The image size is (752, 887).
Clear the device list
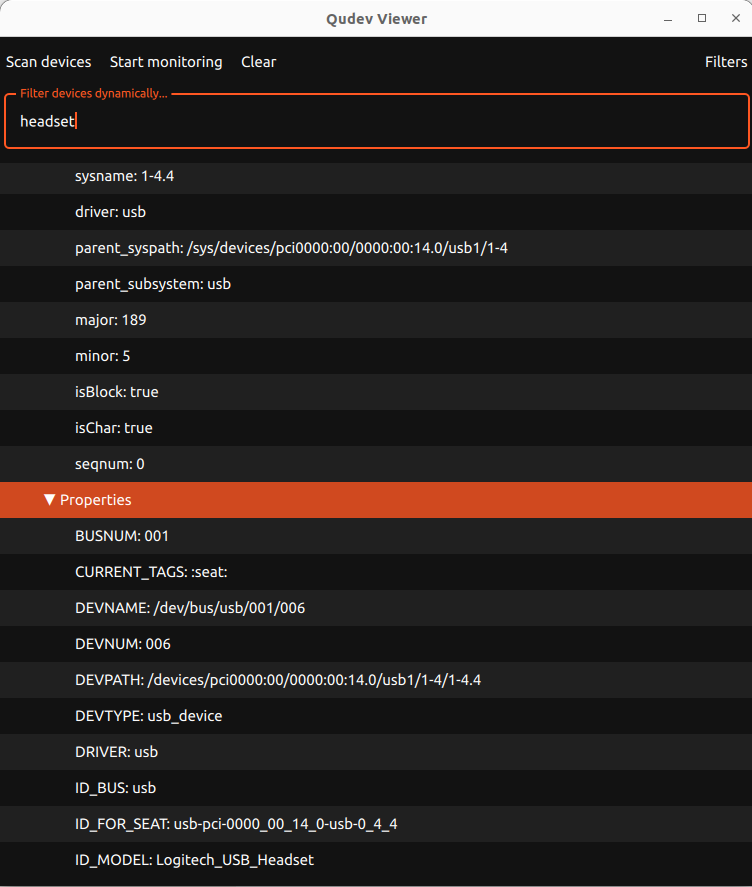(x=258, y=62)
